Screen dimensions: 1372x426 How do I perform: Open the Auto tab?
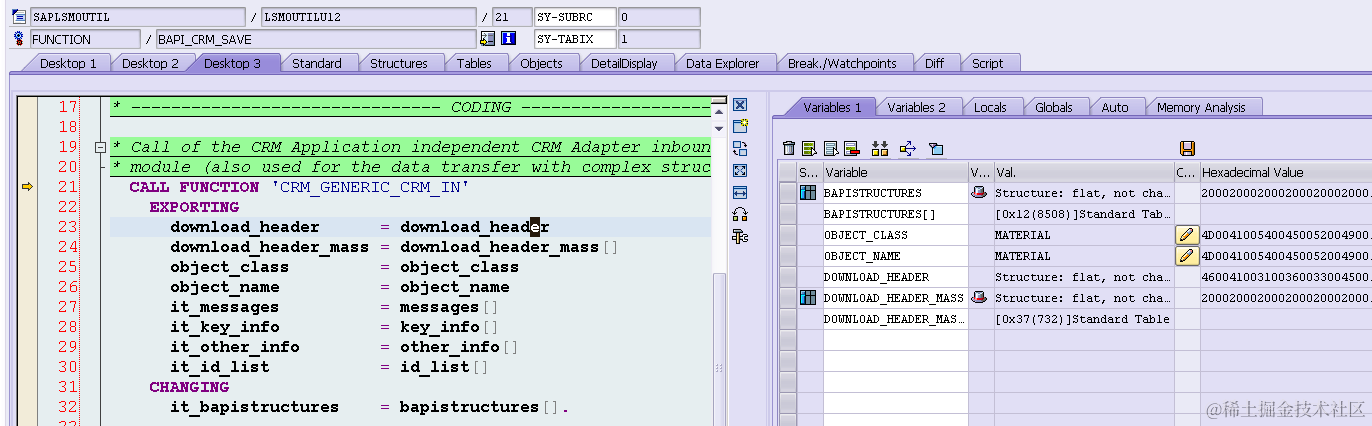(x=1114, y=107)
